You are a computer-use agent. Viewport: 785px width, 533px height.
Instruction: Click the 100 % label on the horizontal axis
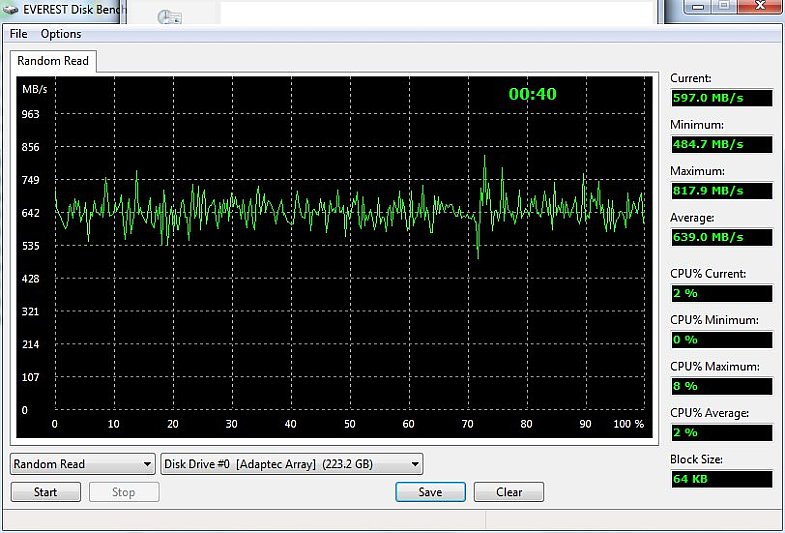click(629, 424)
